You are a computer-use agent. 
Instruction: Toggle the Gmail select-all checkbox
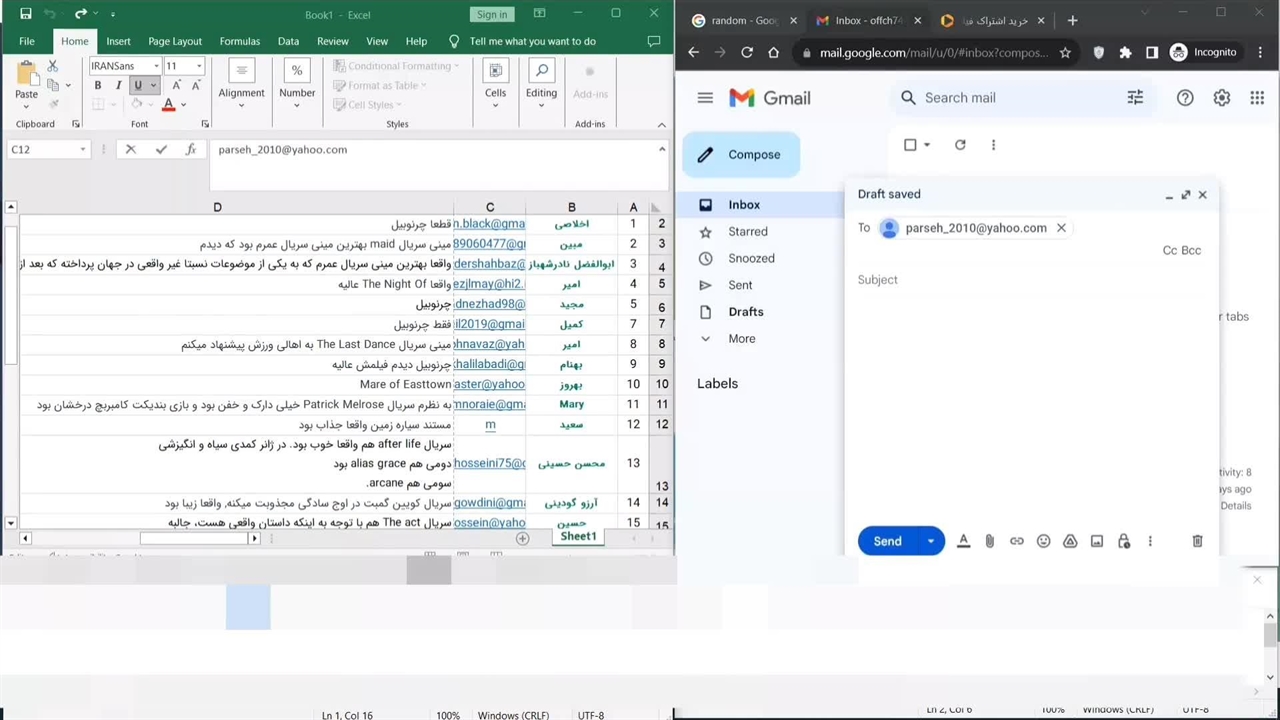click(910, 145)
